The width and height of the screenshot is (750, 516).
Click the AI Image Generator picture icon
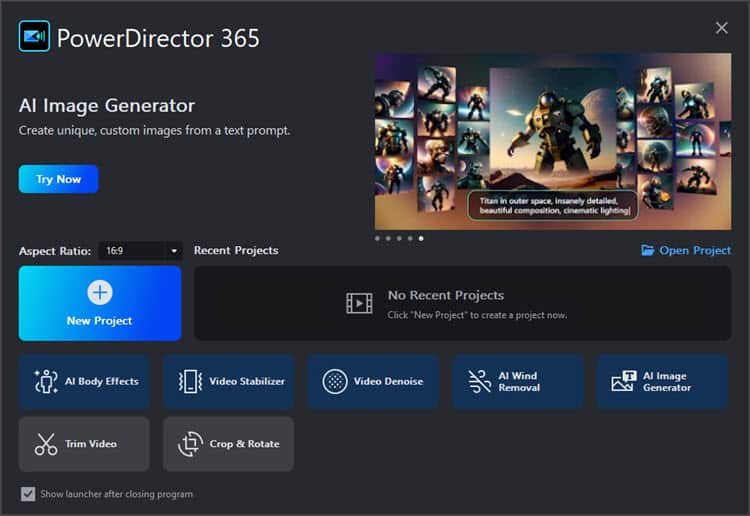point(624,381)
